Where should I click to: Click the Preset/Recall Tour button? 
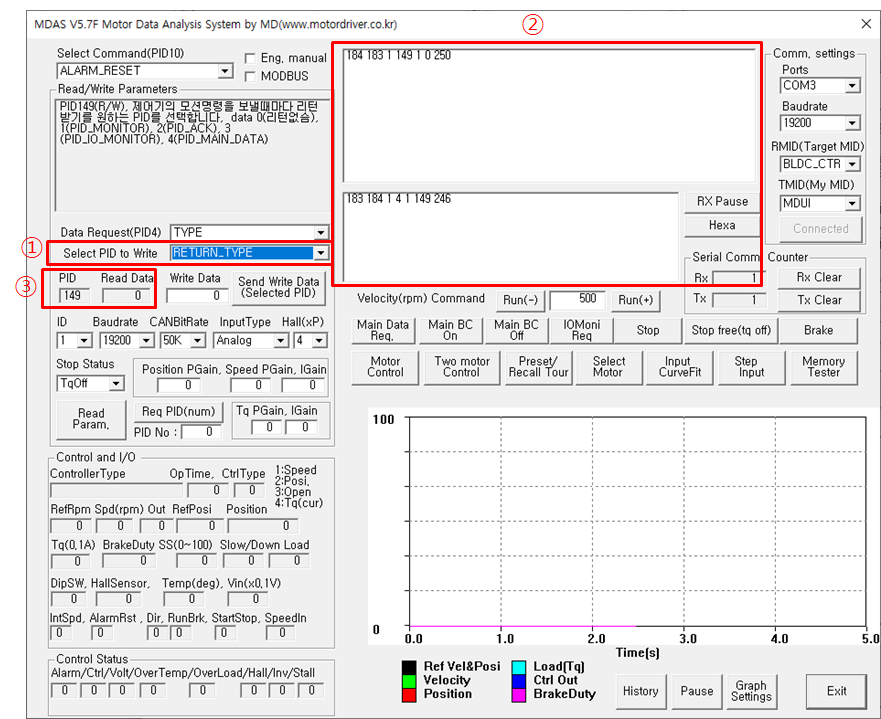[x=538, y=367]
